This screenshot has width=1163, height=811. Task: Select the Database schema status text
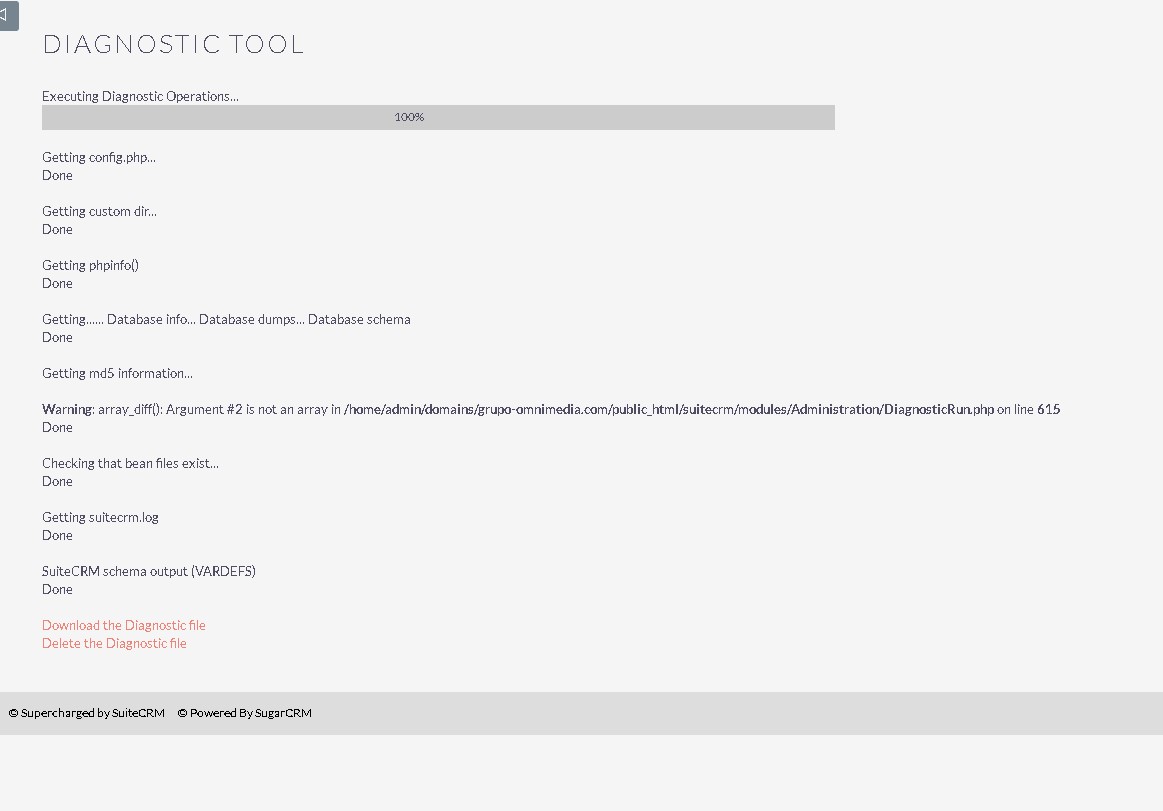point(226,319)
